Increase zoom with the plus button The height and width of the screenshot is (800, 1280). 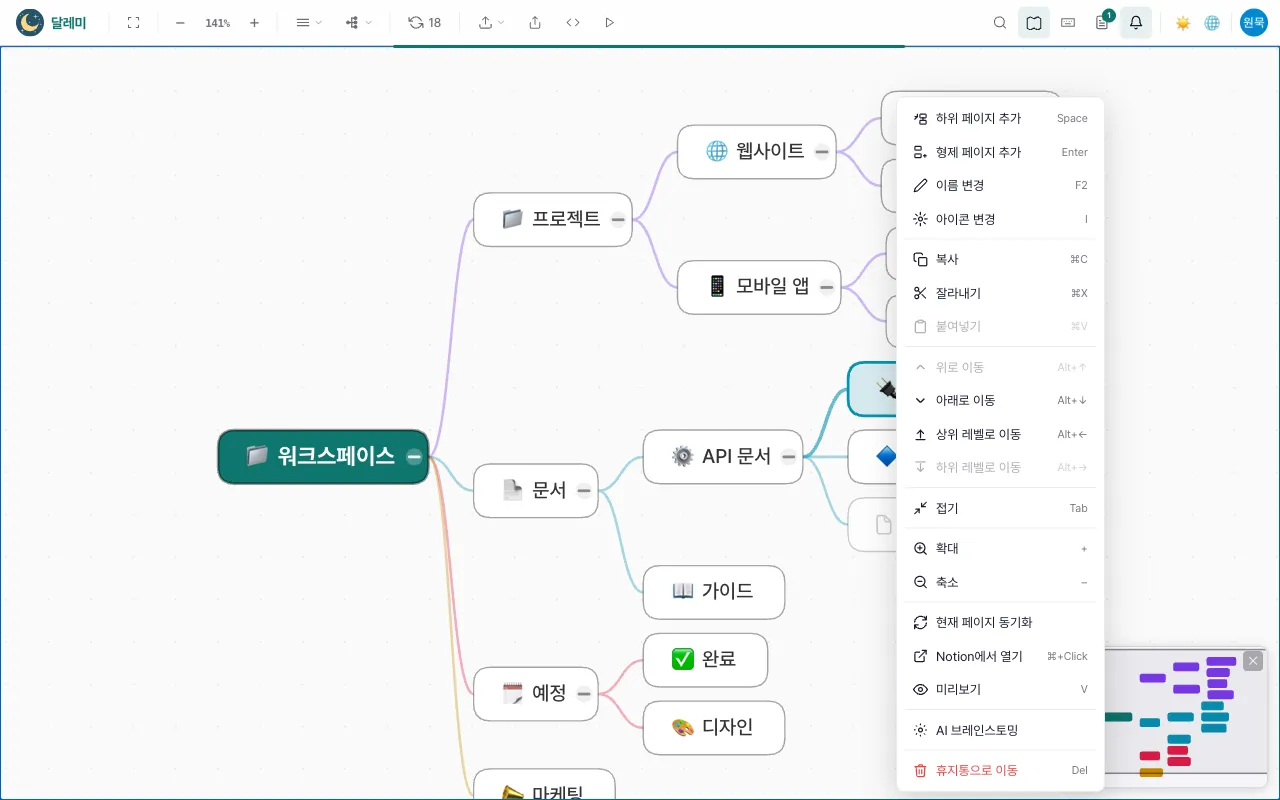[254, 23]
